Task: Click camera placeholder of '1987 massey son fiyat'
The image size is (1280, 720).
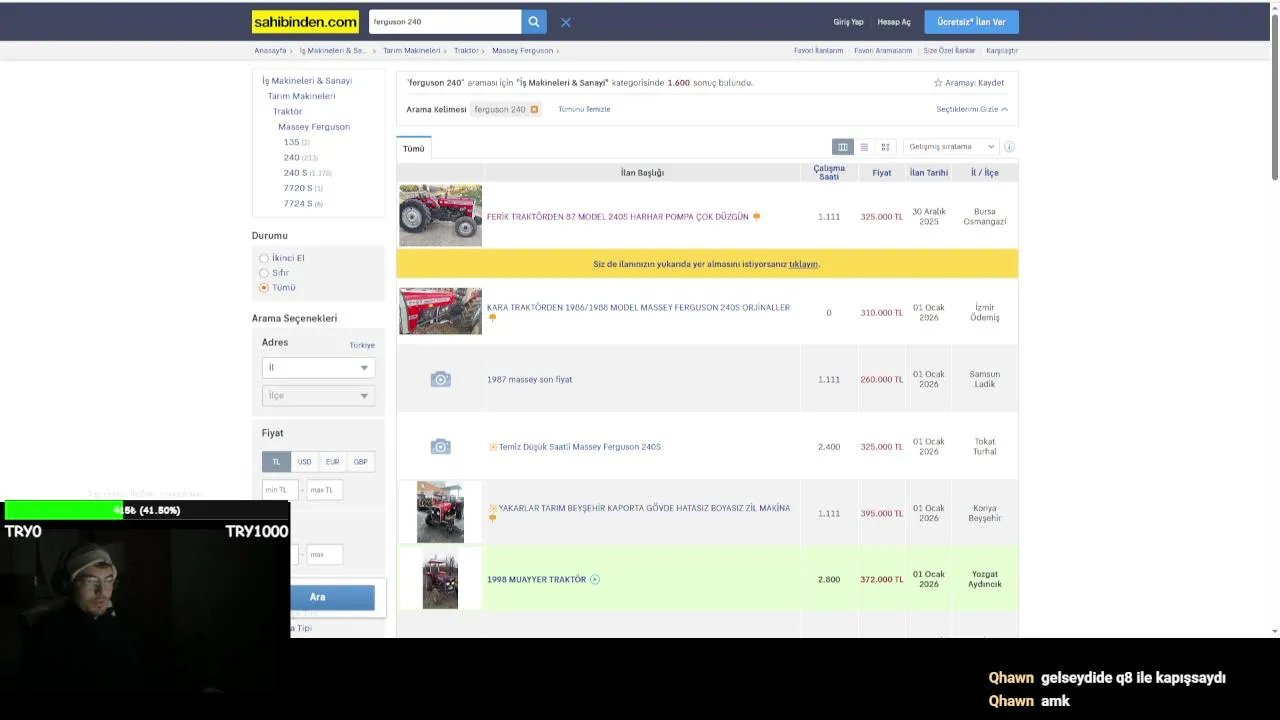Action: [440, 379]
